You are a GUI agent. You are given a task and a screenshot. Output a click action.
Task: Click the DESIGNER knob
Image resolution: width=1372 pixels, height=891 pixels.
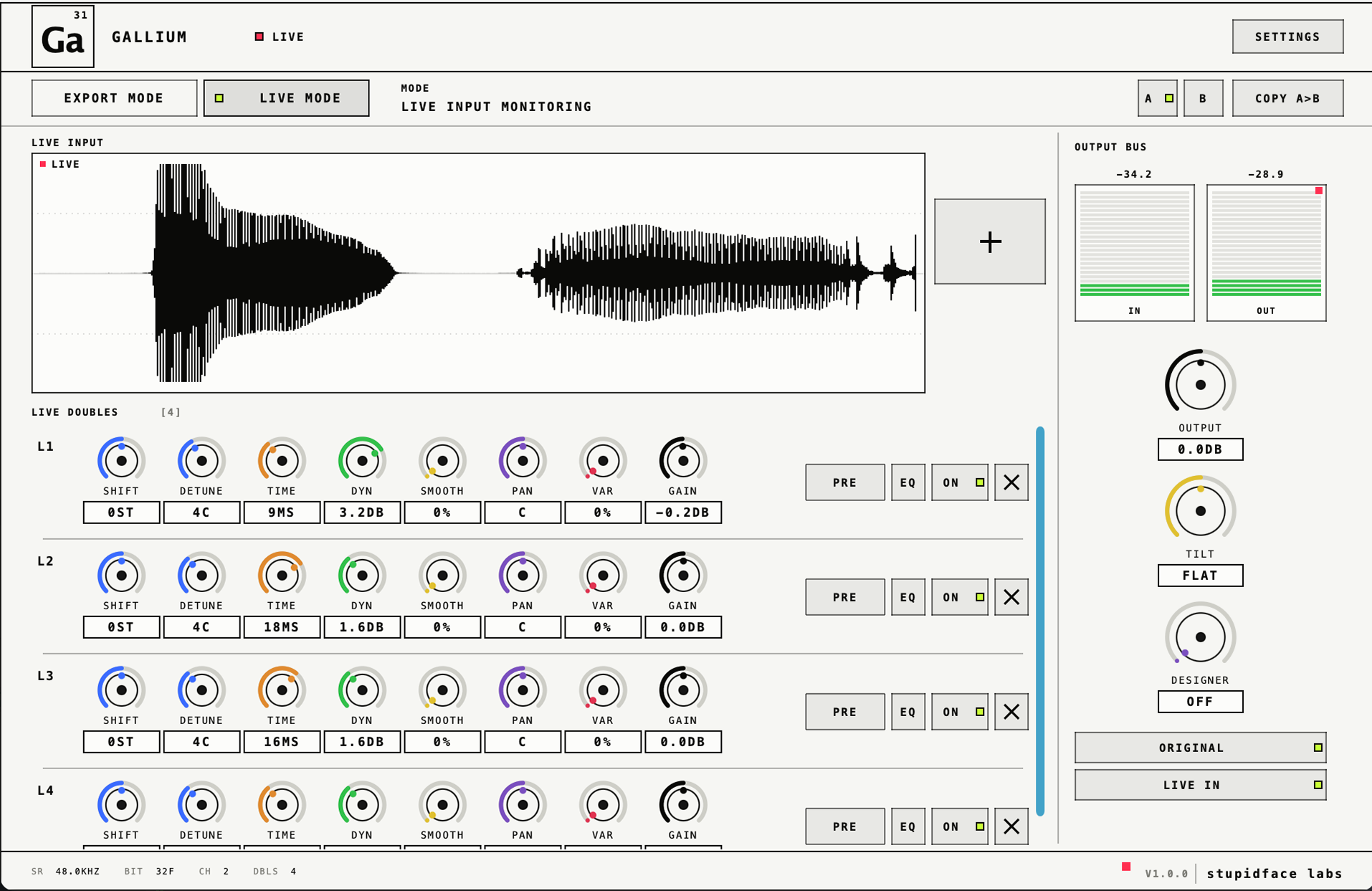point(1200,637)
